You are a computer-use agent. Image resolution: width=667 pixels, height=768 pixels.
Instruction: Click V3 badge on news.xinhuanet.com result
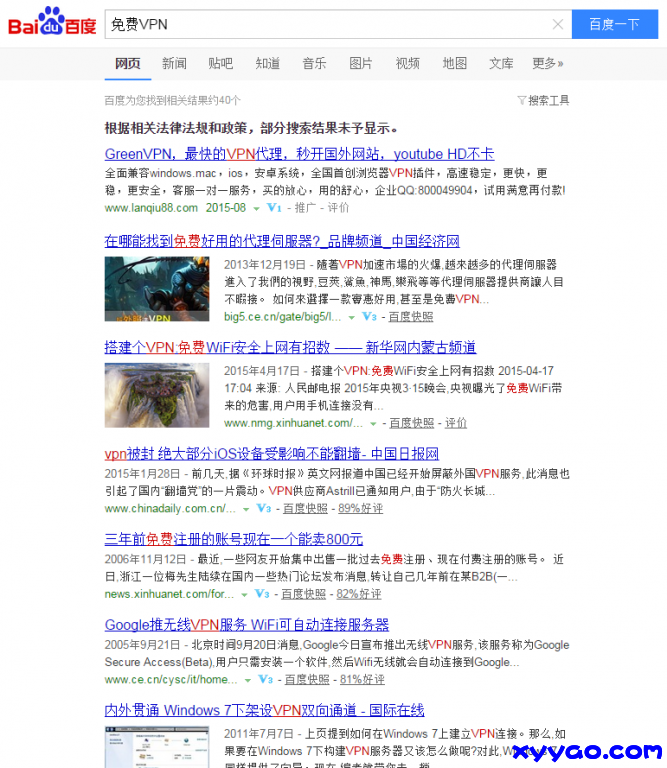(x=262, y=594)
